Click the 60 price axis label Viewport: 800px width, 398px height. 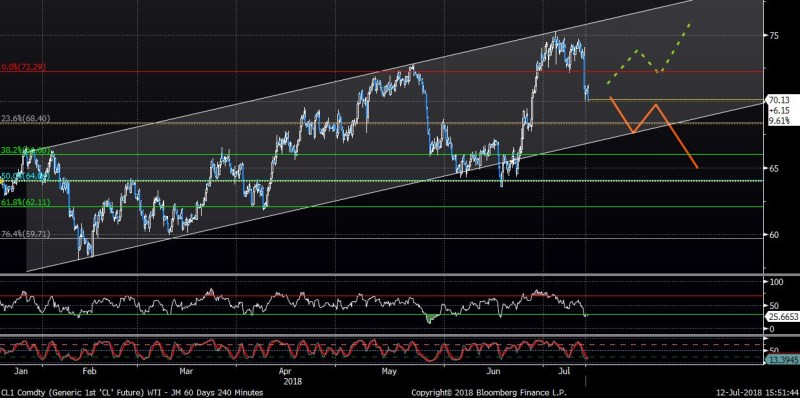(x=773, y=235)
